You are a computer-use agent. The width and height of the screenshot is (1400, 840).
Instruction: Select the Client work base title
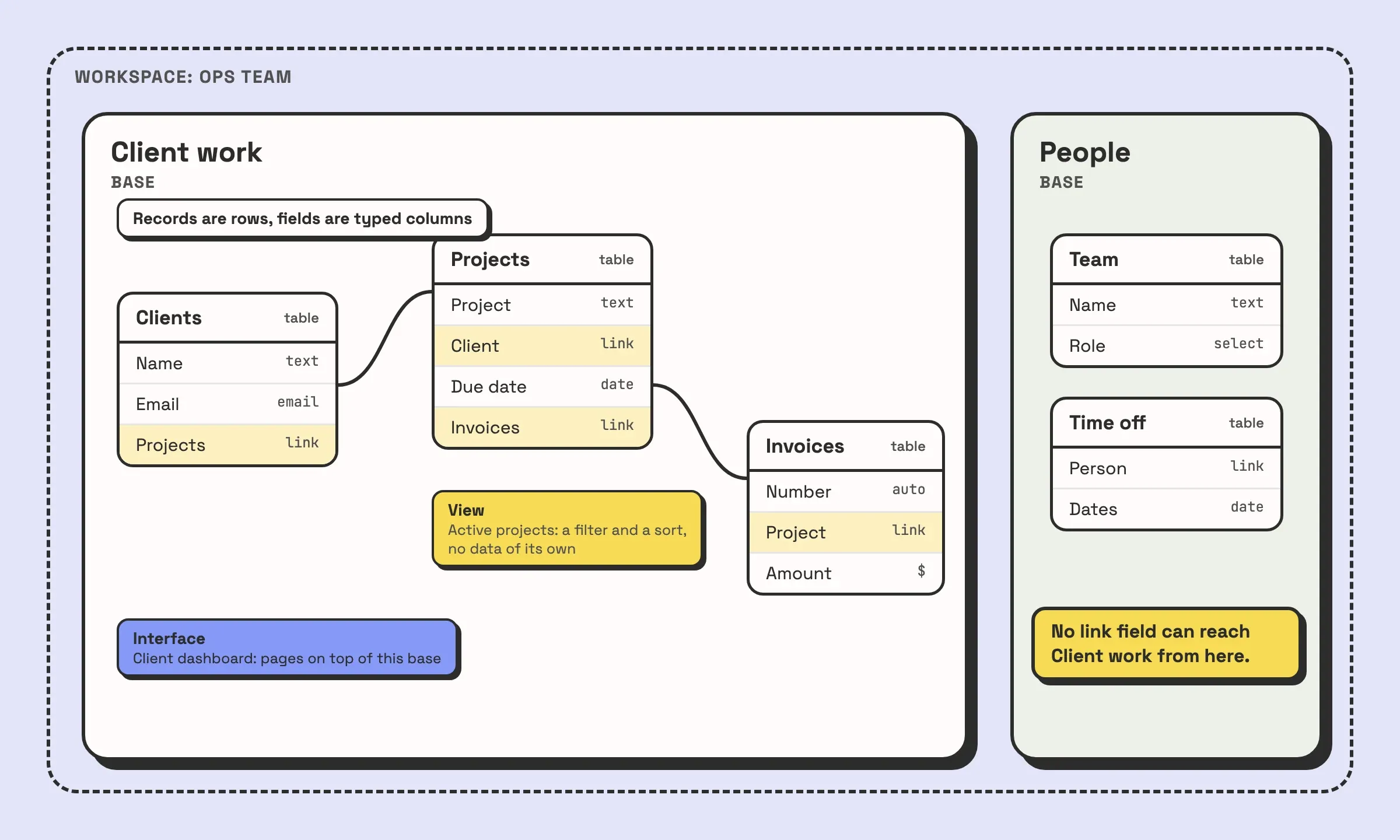coord(187,152)
